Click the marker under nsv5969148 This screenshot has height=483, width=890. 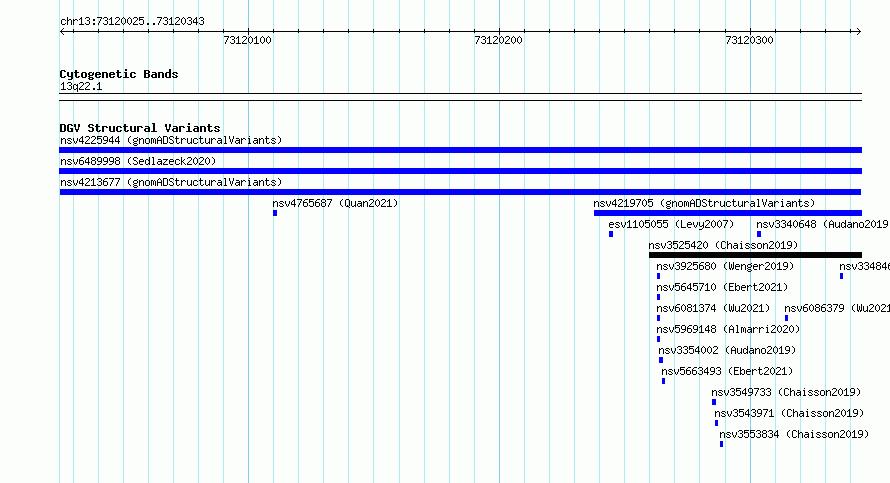point(658,339)
